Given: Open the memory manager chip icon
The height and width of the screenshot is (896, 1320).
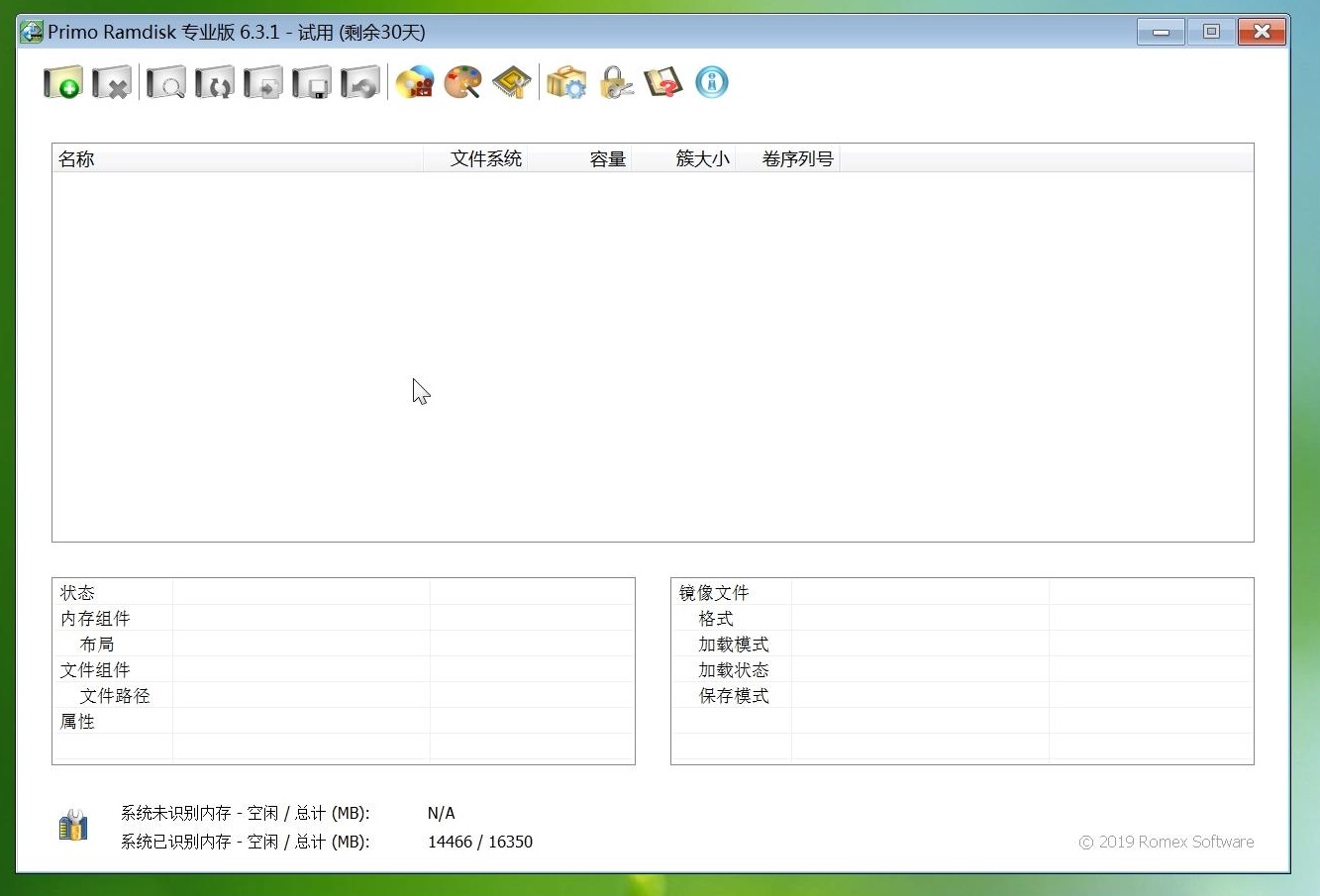Looking at the screenshot, I should point(512,82).
